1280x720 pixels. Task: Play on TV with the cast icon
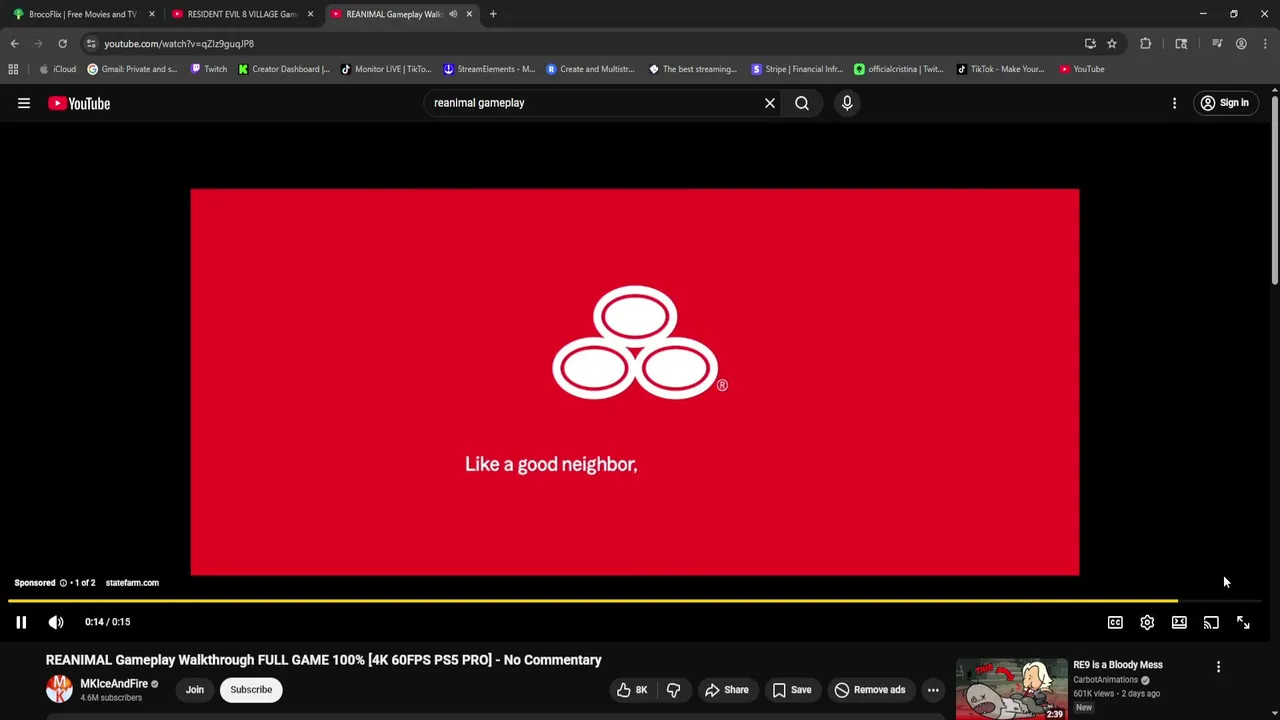click(1211, 622)
